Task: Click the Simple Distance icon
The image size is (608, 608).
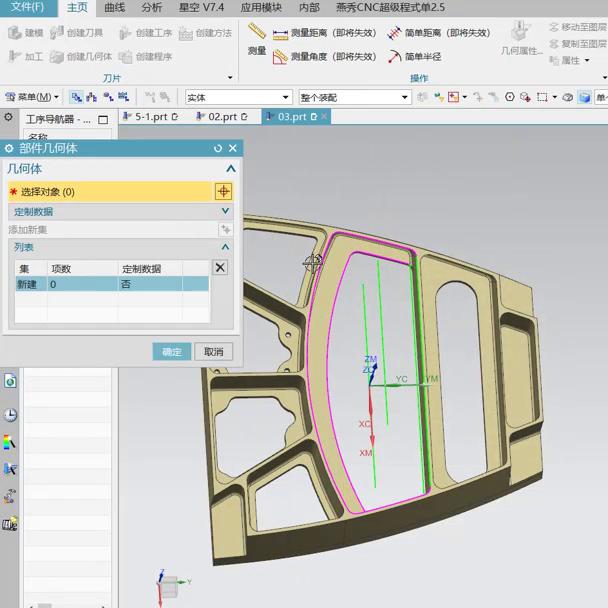Action: coord(395,32)
